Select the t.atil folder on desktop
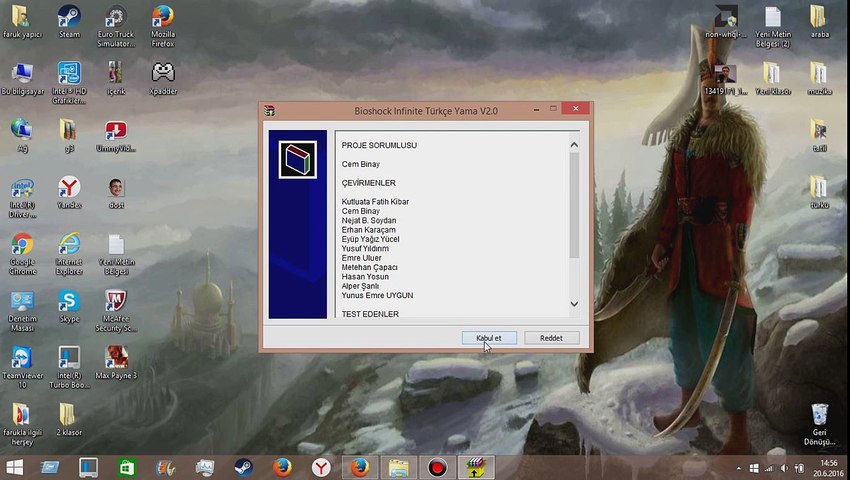The width and height of the screenshot is (850, 480). [x=819, y=136]
